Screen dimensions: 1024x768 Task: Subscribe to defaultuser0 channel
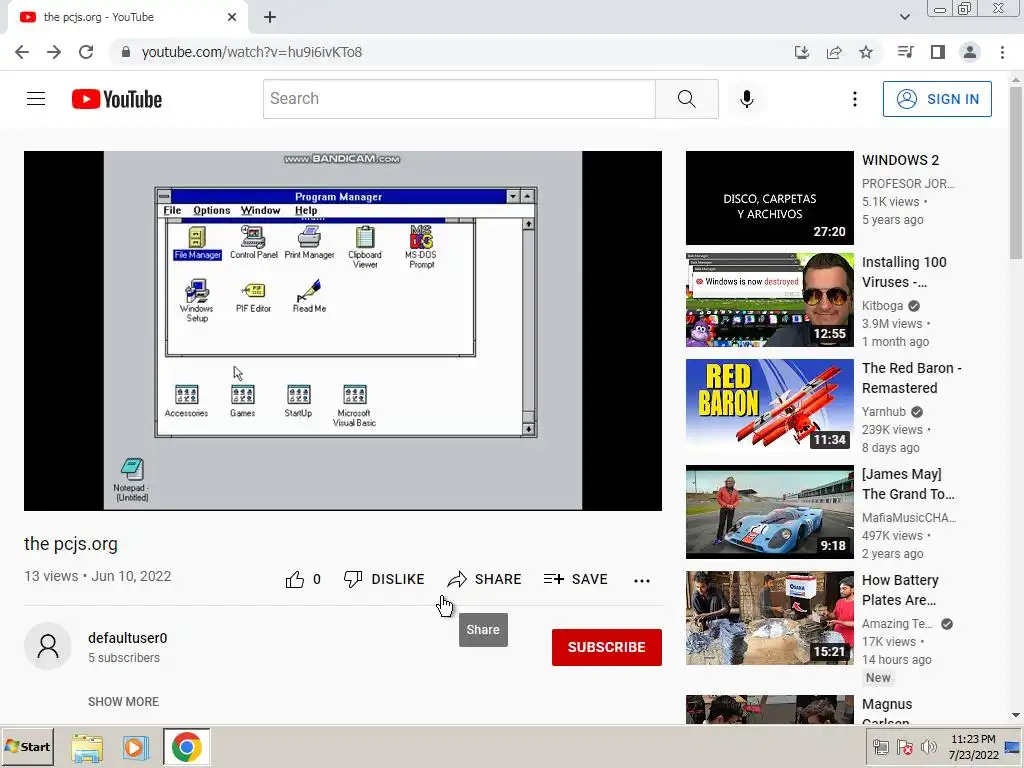tap(606, 647)
